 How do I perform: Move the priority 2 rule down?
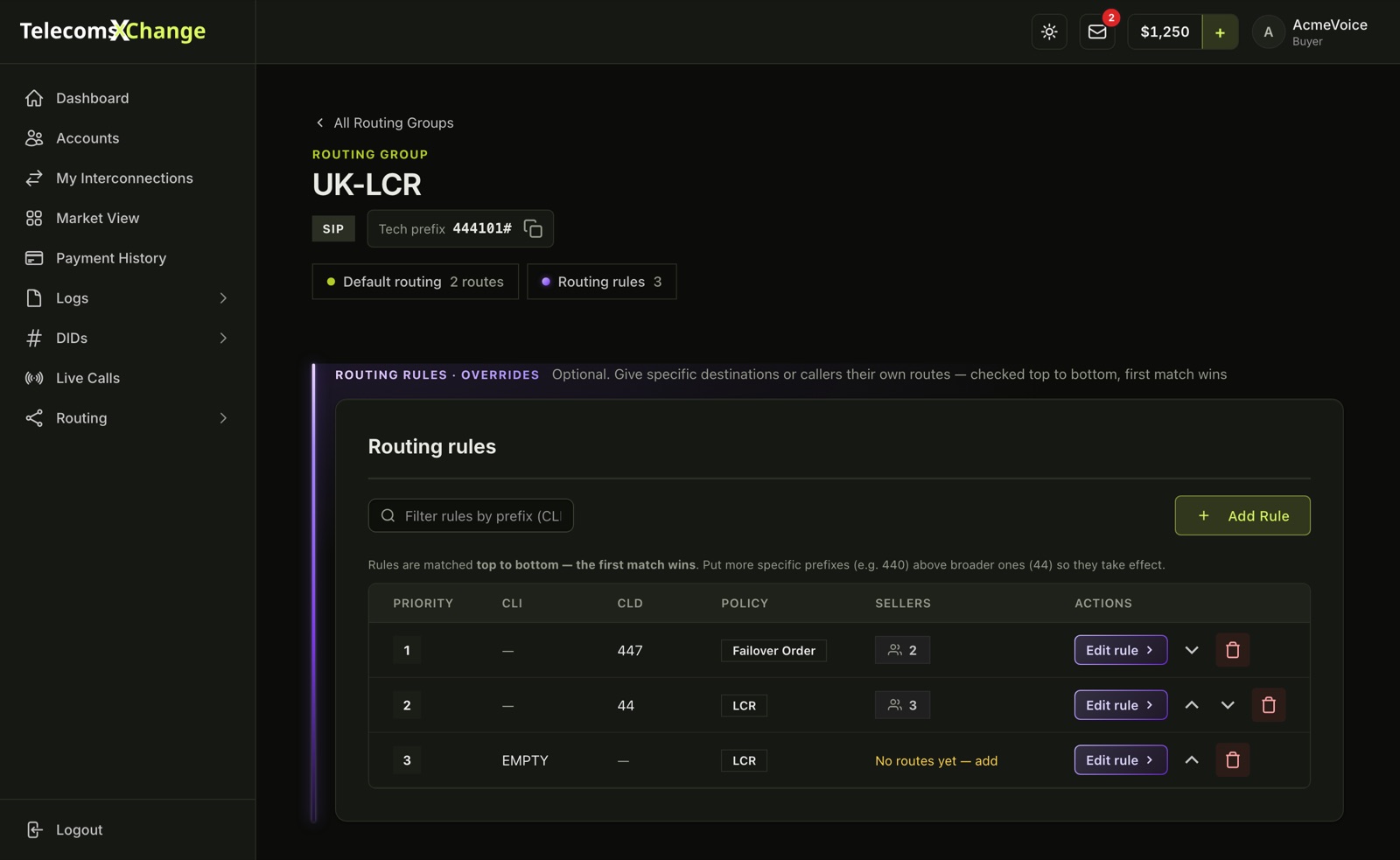(x=1228, y=705)
